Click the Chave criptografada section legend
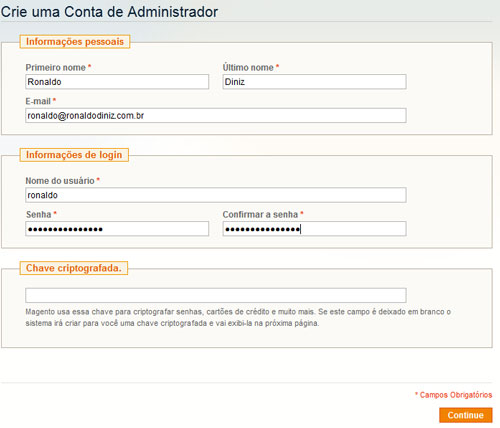This screenshot has height=428, width=500. click(74, 268)
